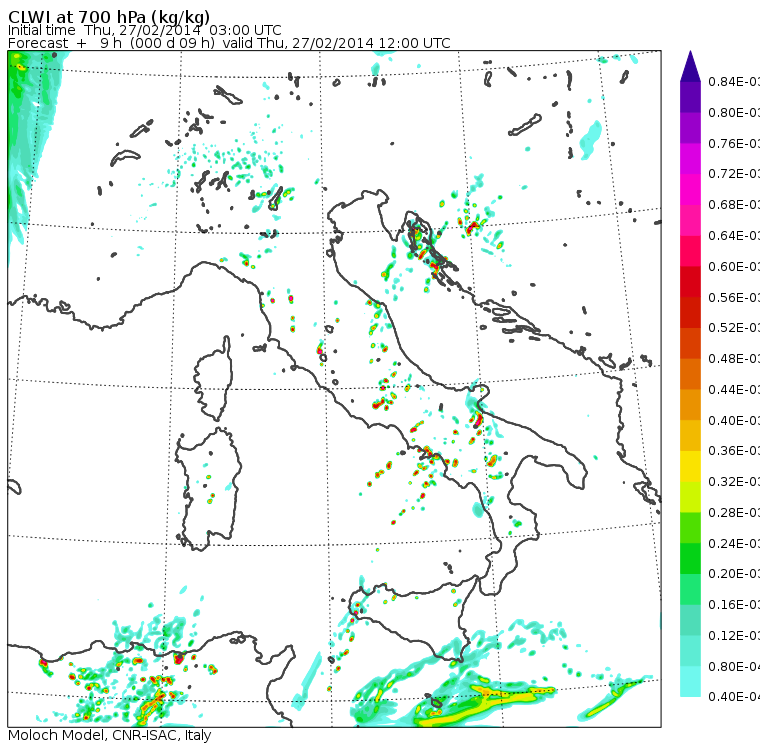Viewport: 760px width, 749px height.
Task: Click the 'Forecast + 9 h' valid-time line
Action: 229,43
